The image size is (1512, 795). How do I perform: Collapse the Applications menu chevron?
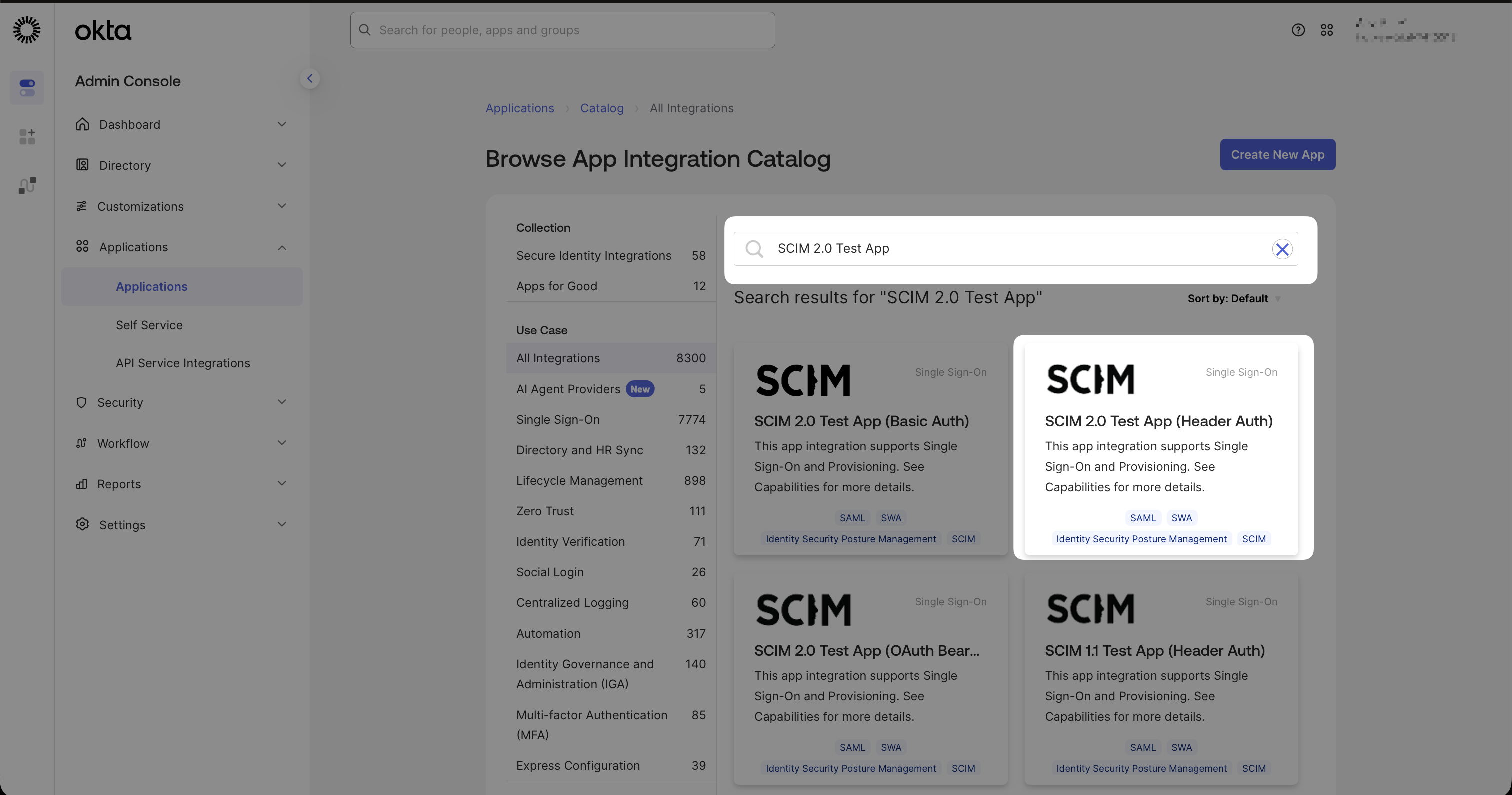(x=282, y=248)
